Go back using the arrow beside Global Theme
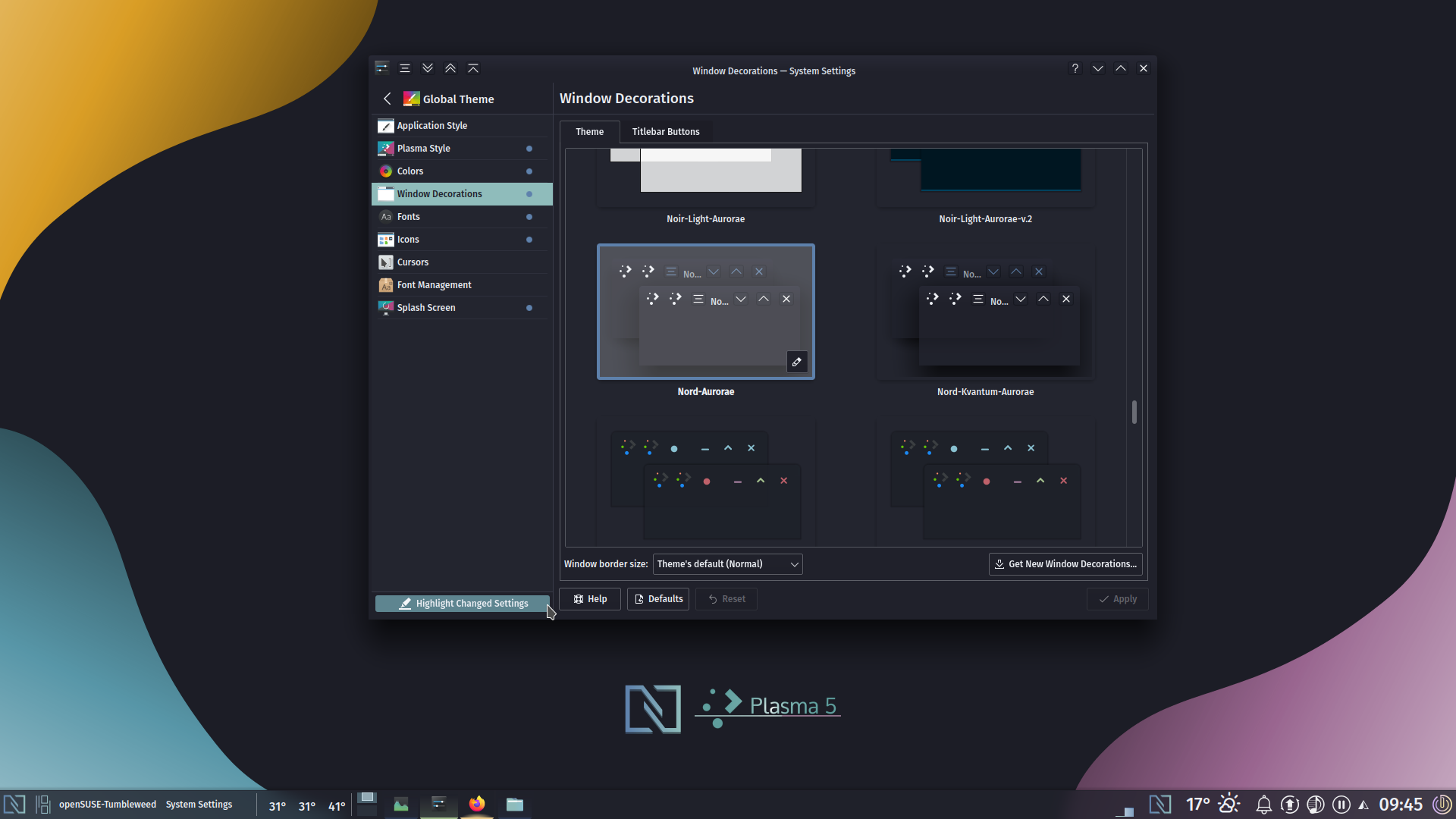 [388, 99]
